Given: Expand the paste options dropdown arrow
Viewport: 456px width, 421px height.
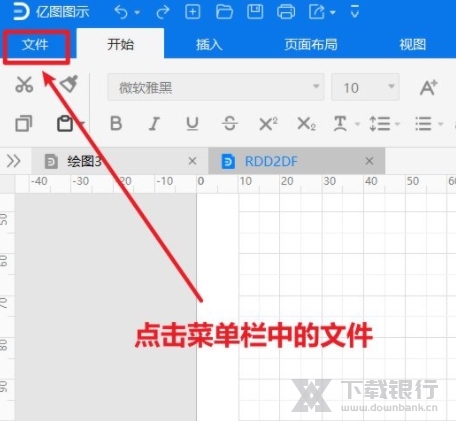Looking at the screenshot, I should pyautogui.click(x=82, y=124).
